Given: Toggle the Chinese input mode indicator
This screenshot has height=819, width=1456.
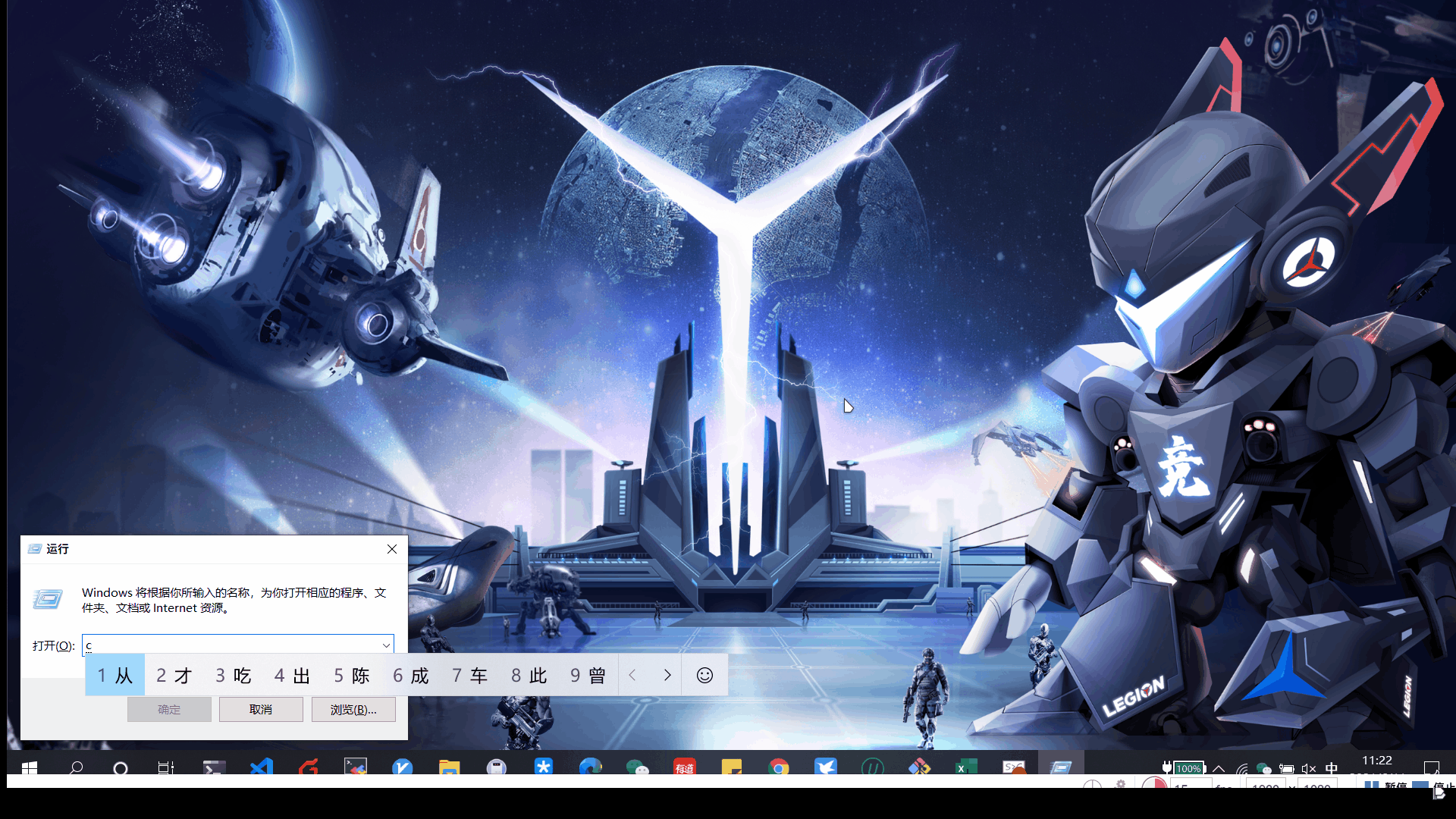Looking at the screenshot, I should click(x=1332, y=767).
